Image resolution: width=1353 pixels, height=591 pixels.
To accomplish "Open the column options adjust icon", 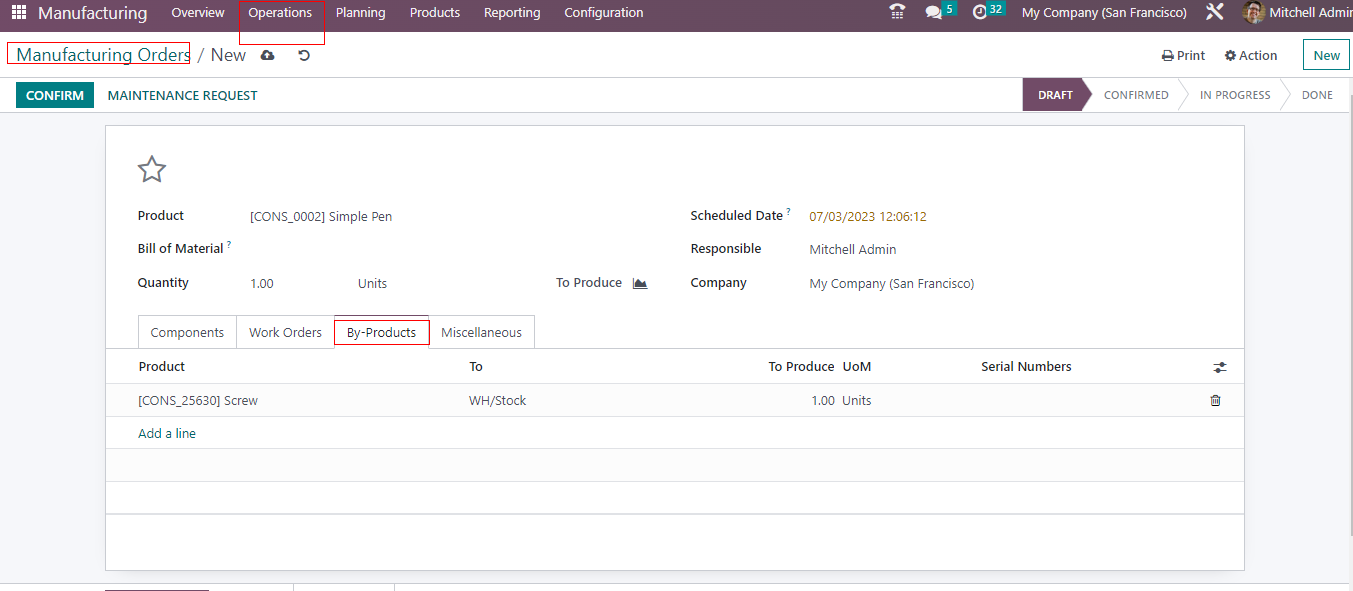I will click(x=1219, y=368).
